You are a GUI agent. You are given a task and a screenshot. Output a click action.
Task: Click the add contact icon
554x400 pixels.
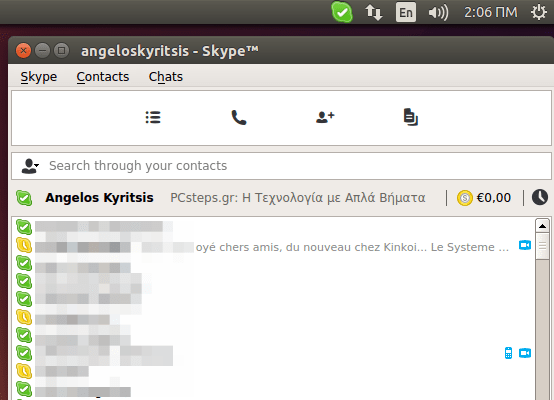coord(325,117)
